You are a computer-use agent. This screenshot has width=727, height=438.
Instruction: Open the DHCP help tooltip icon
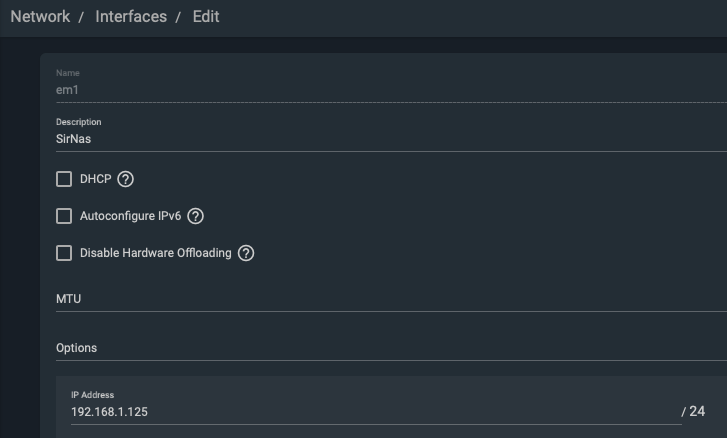(125, 179)
